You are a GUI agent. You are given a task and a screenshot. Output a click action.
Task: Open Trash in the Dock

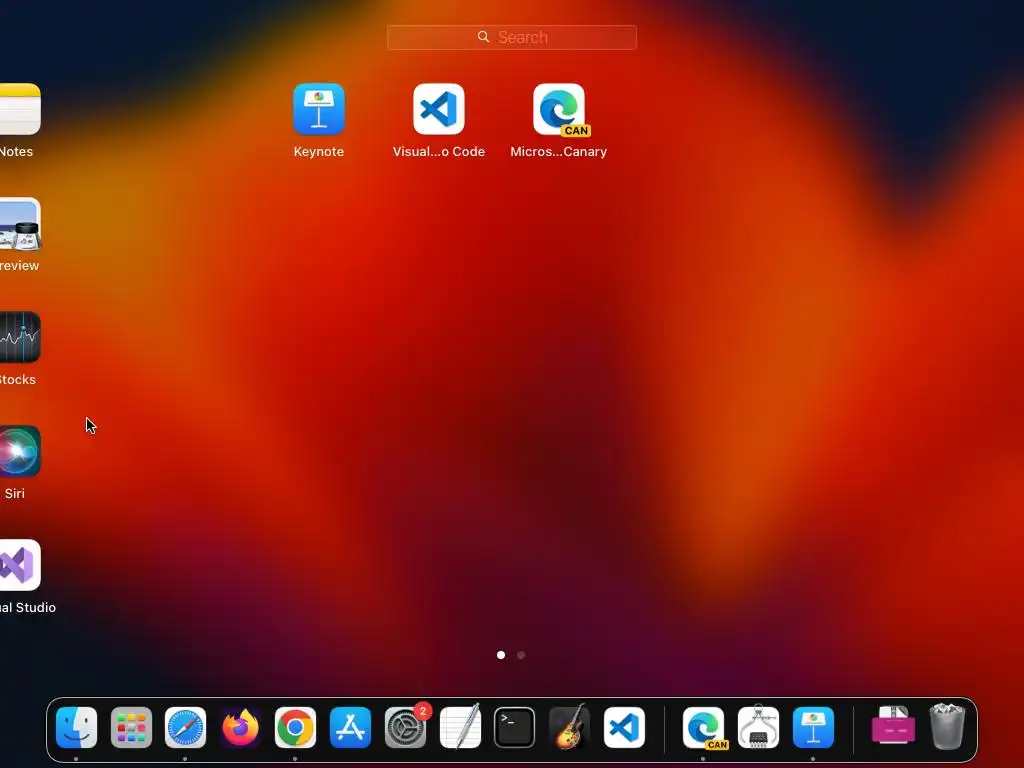(x=947, y=726)
